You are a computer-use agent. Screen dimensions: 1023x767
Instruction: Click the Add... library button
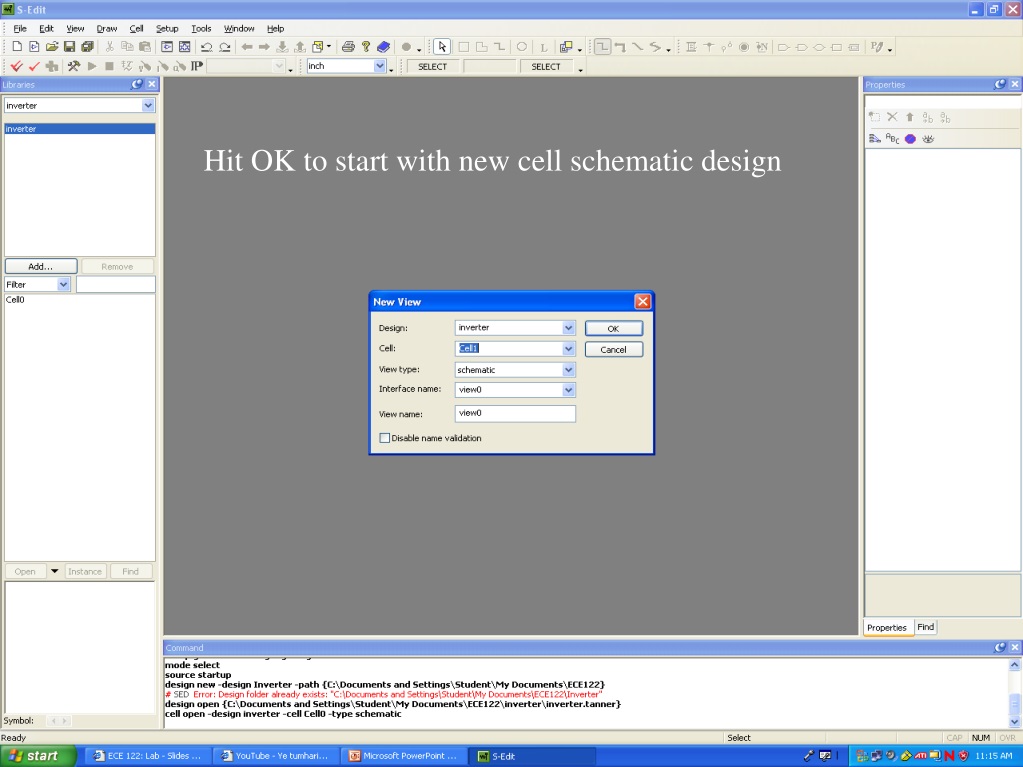click(x=40, y=266)
